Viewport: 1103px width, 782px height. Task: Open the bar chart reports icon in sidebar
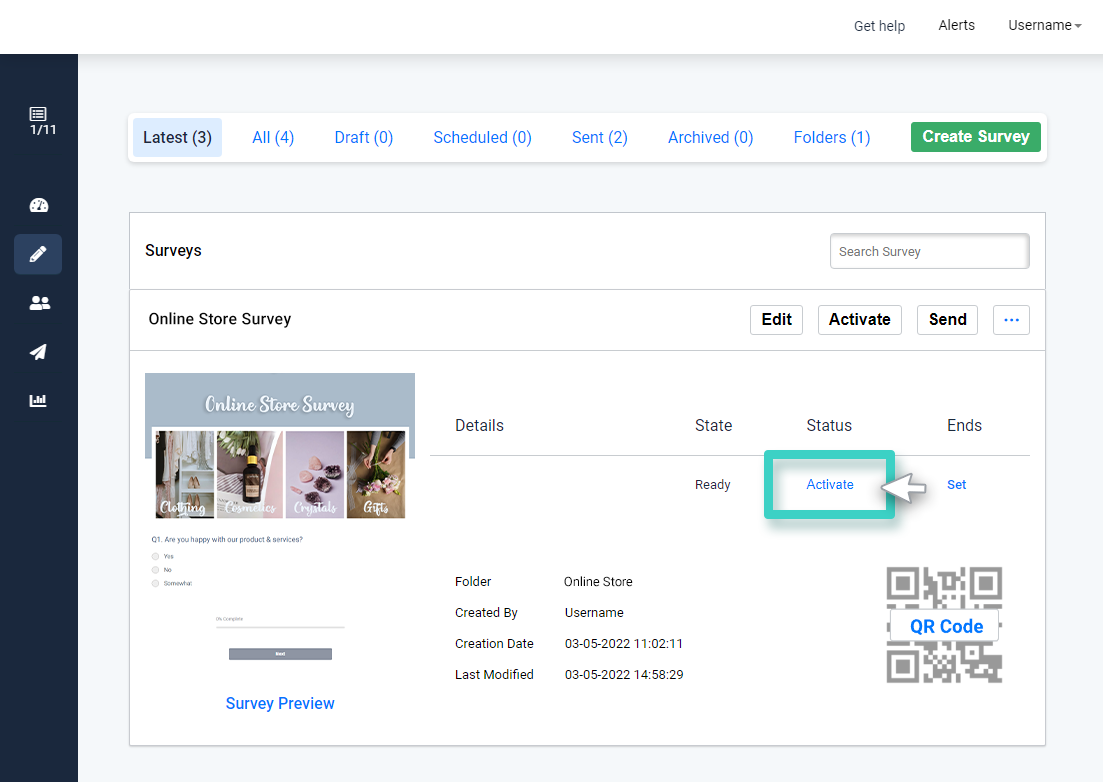[x=38, y=400]
